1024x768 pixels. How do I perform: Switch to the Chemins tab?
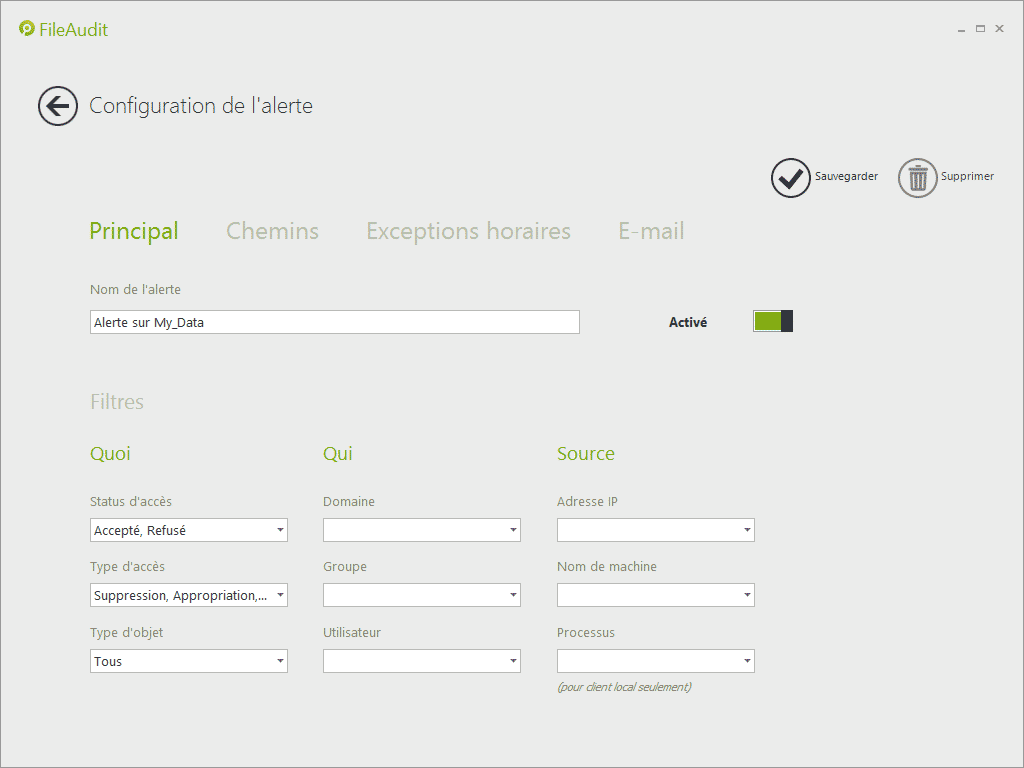272,231
